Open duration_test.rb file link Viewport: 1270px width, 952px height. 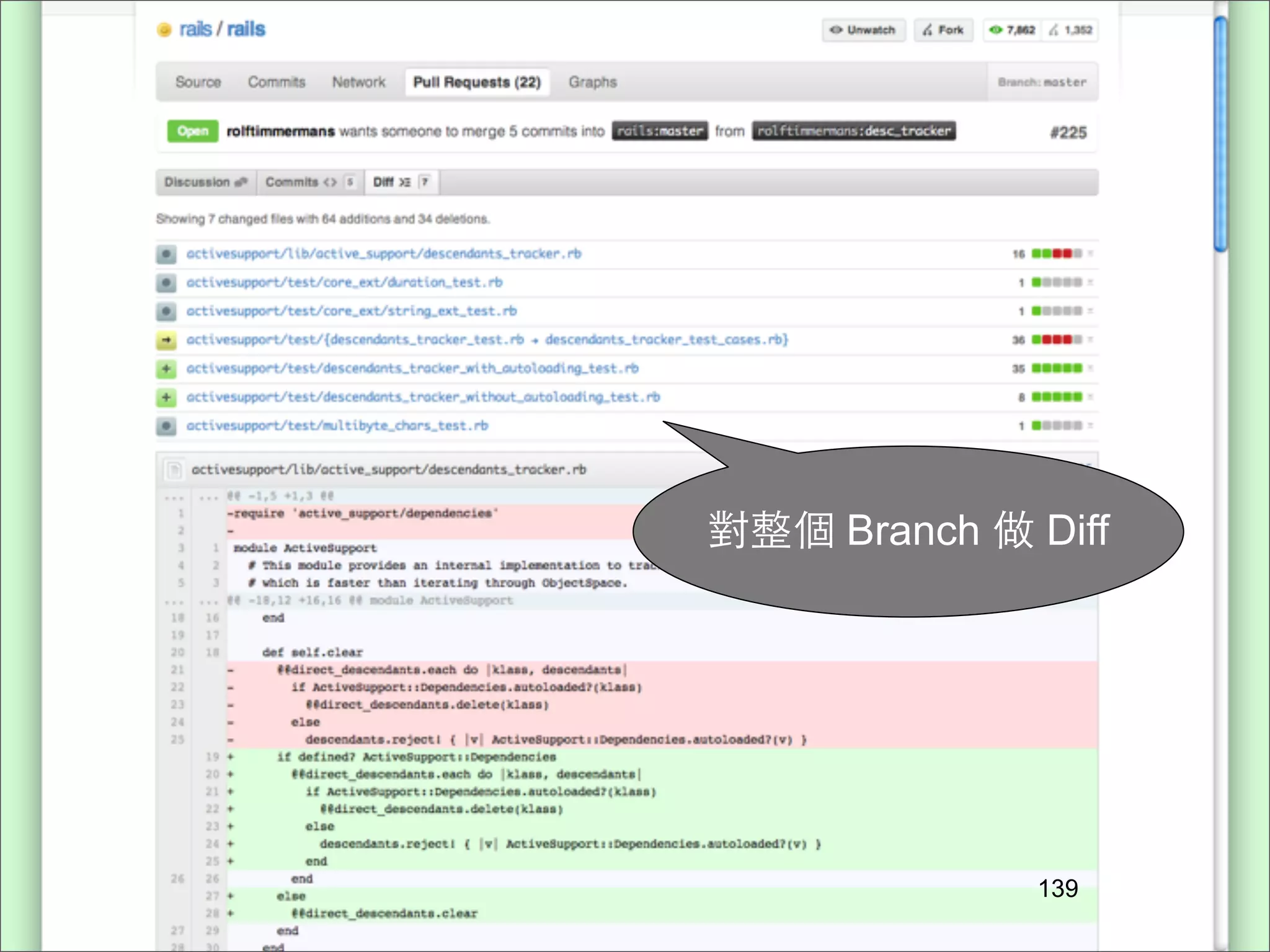(x=344, y=283)
